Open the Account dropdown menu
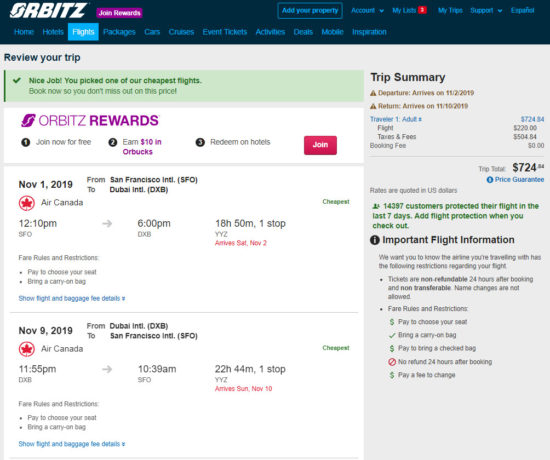The height and width of the screenshot is (460, 550). 367,11
